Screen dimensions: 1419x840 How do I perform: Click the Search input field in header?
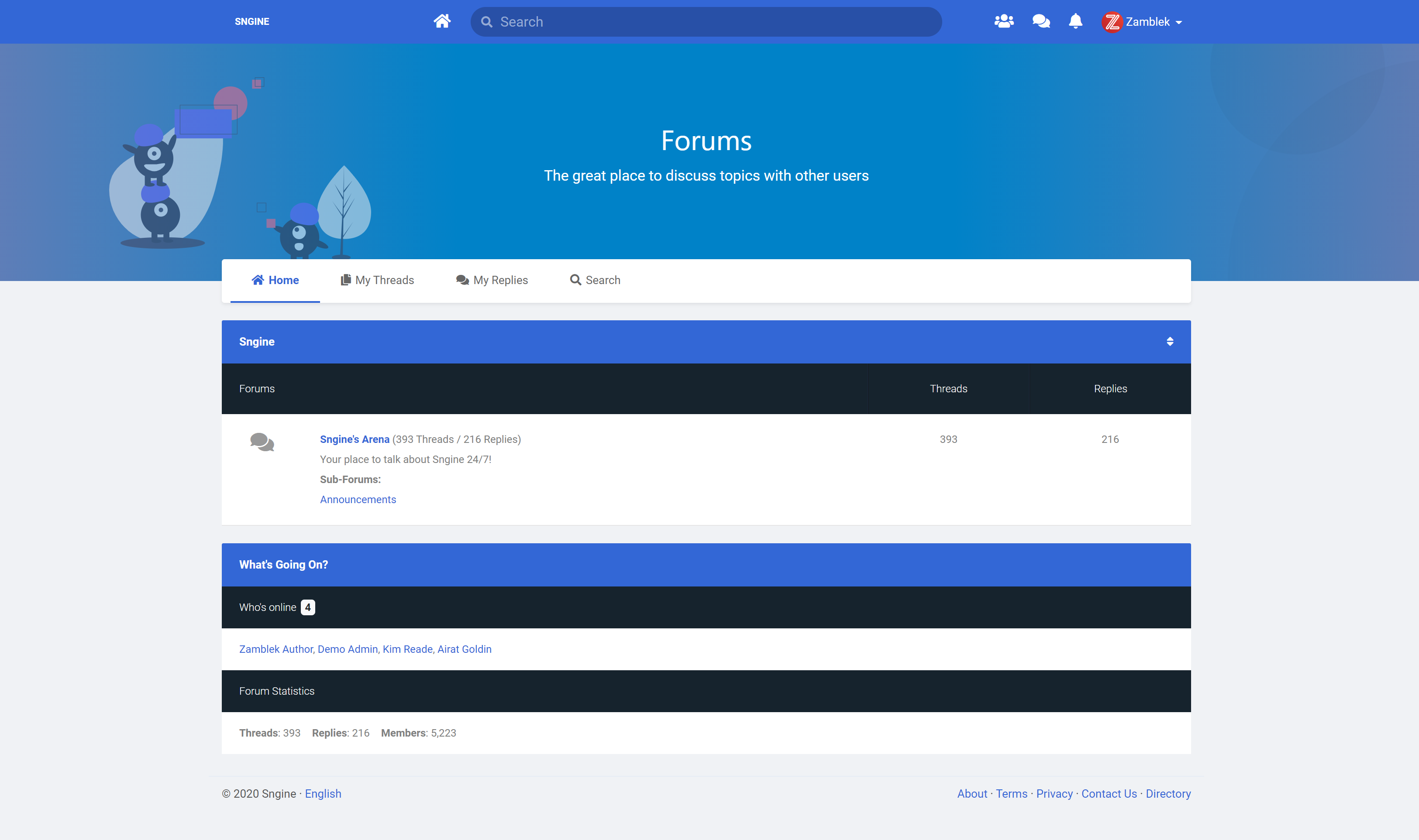[706, 22]
